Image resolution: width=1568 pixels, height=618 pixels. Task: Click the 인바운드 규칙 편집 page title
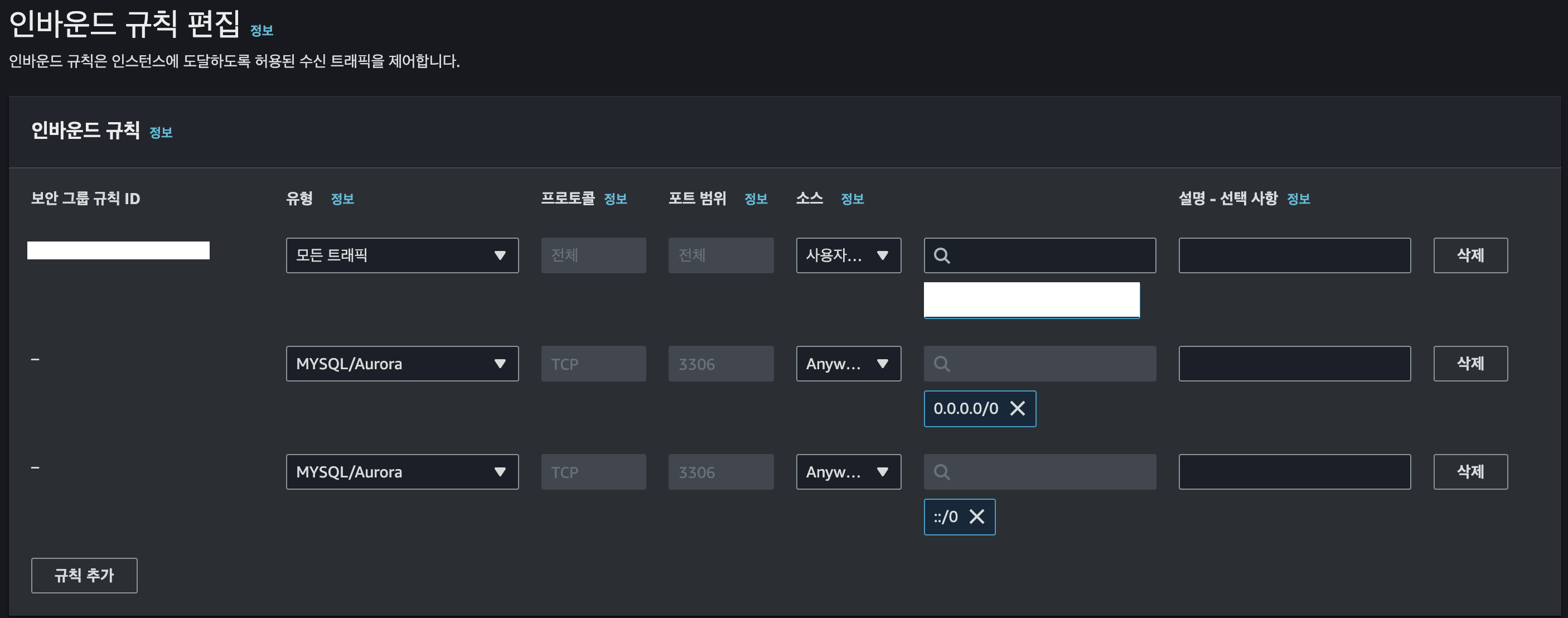point(125,25)
